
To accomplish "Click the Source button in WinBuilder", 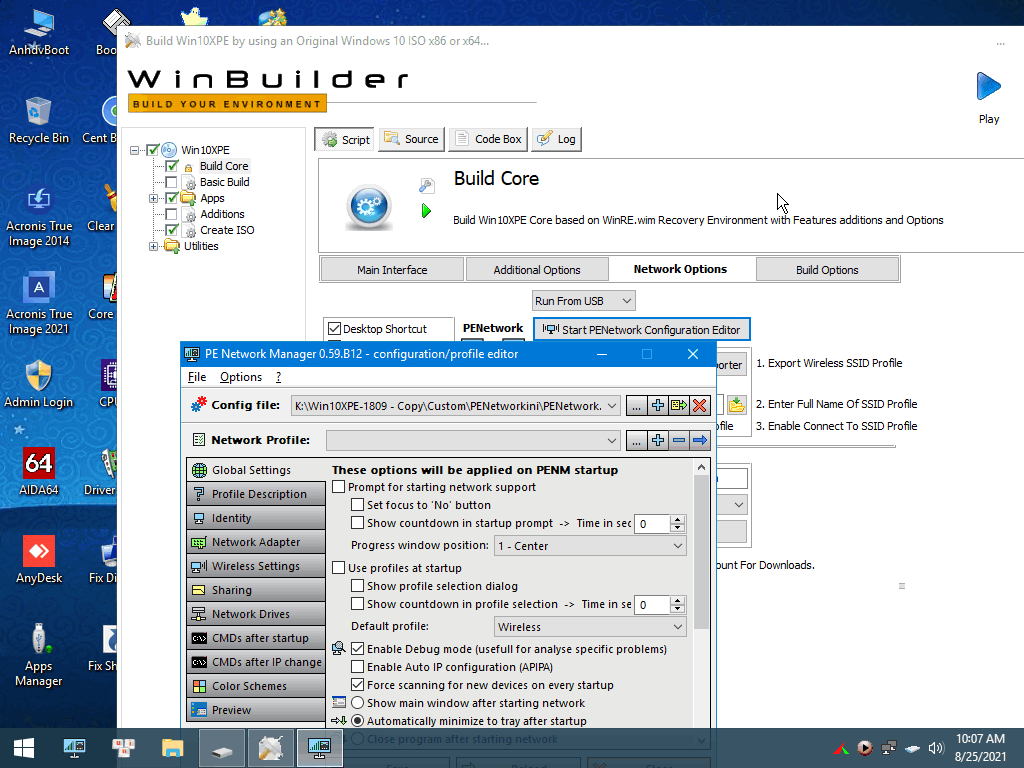I will [411, 139].
